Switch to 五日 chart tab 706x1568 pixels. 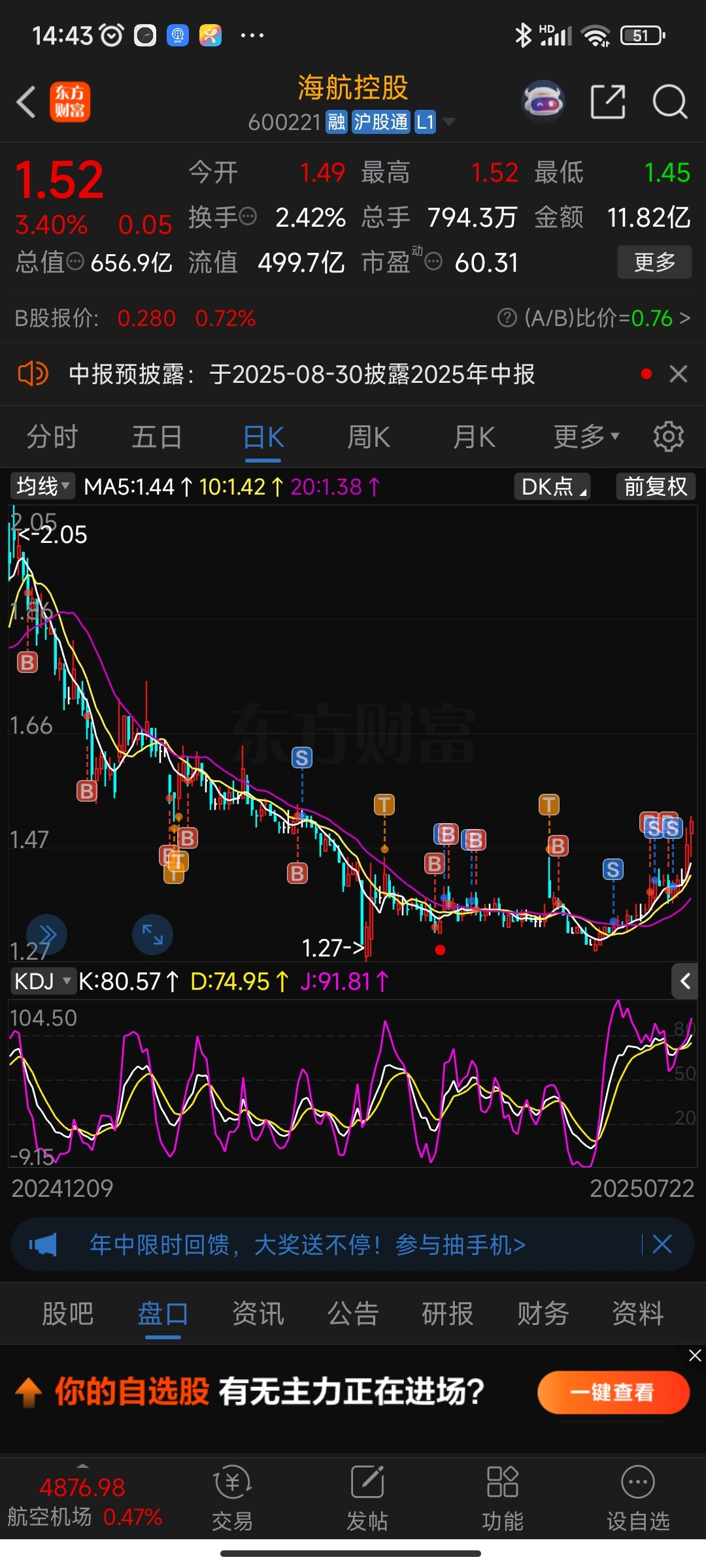(157, 436)
